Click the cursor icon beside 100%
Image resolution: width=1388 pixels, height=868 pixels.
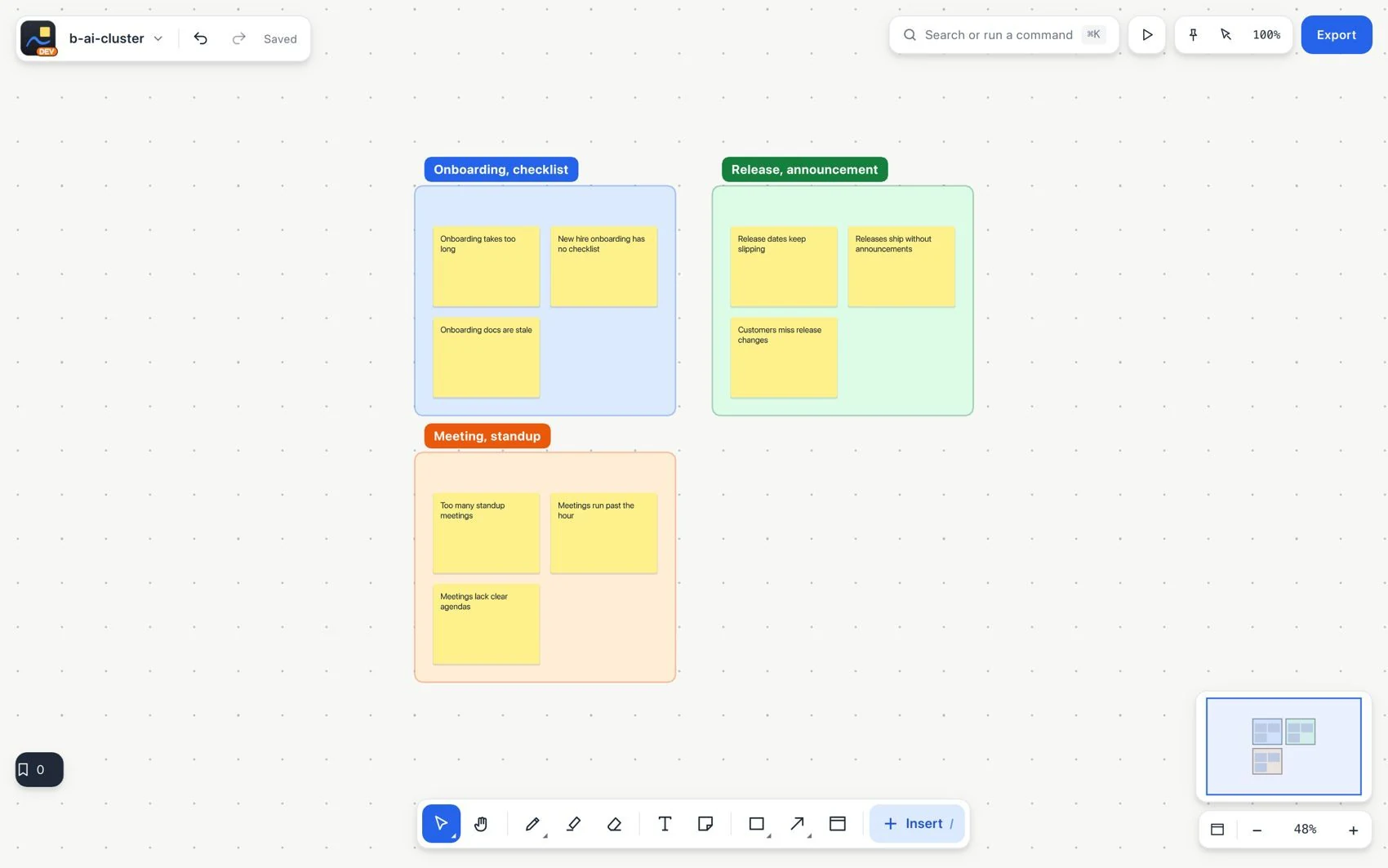pyautogui.click(x=1226, y=34)
